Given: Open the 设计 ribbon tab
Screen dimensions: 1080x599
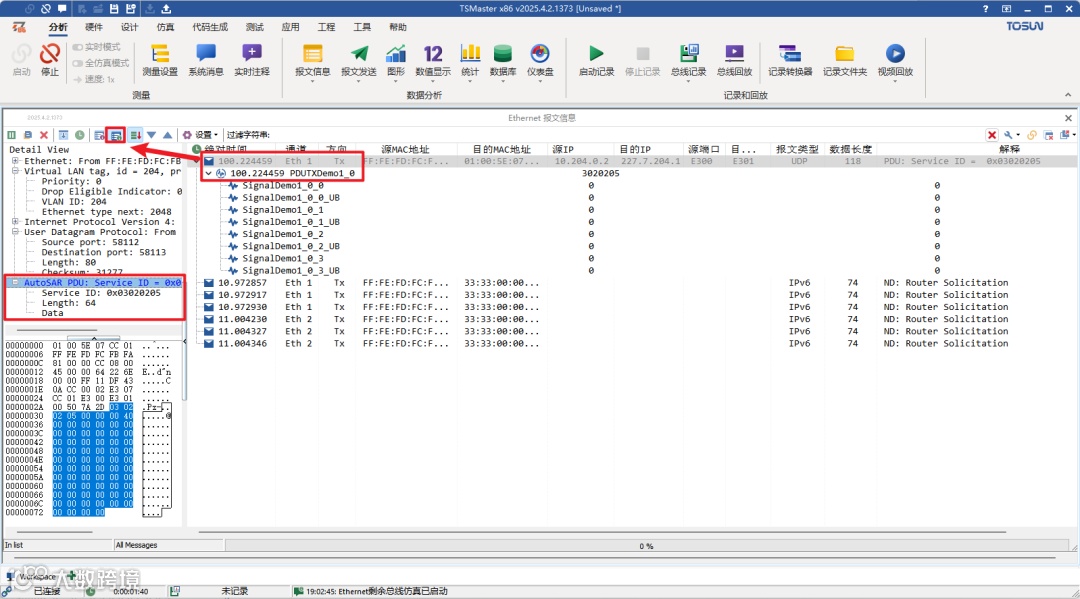Looking at the screenshot, I should pyautogui.click(x=129, y=27).
